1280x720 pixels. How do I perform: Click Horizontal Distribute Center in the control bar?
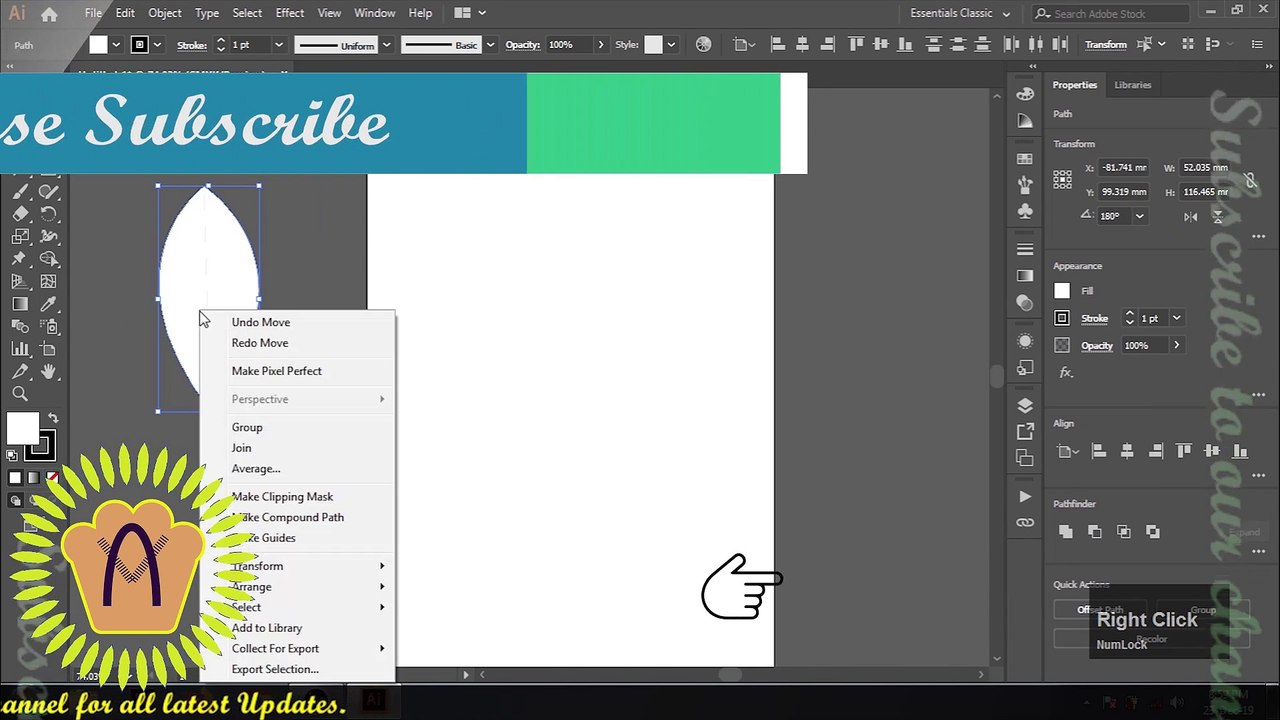(x=1037, y=45)
